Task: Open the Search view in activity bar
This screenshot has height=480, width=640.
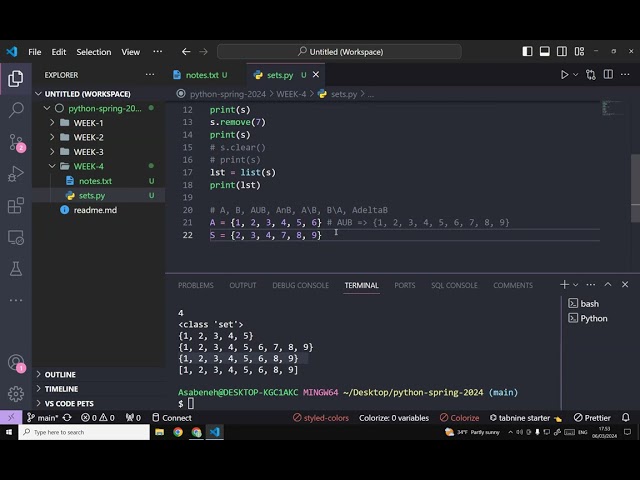Action: coord(16,110)
